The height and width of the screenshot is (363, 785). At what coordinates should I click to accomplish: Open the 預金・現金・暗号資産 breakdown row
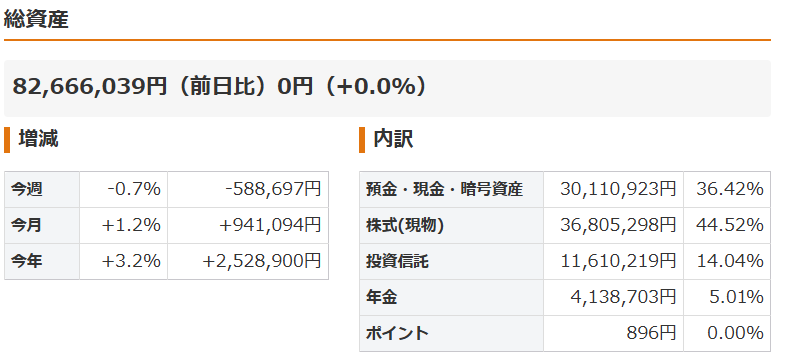point(565,190)
